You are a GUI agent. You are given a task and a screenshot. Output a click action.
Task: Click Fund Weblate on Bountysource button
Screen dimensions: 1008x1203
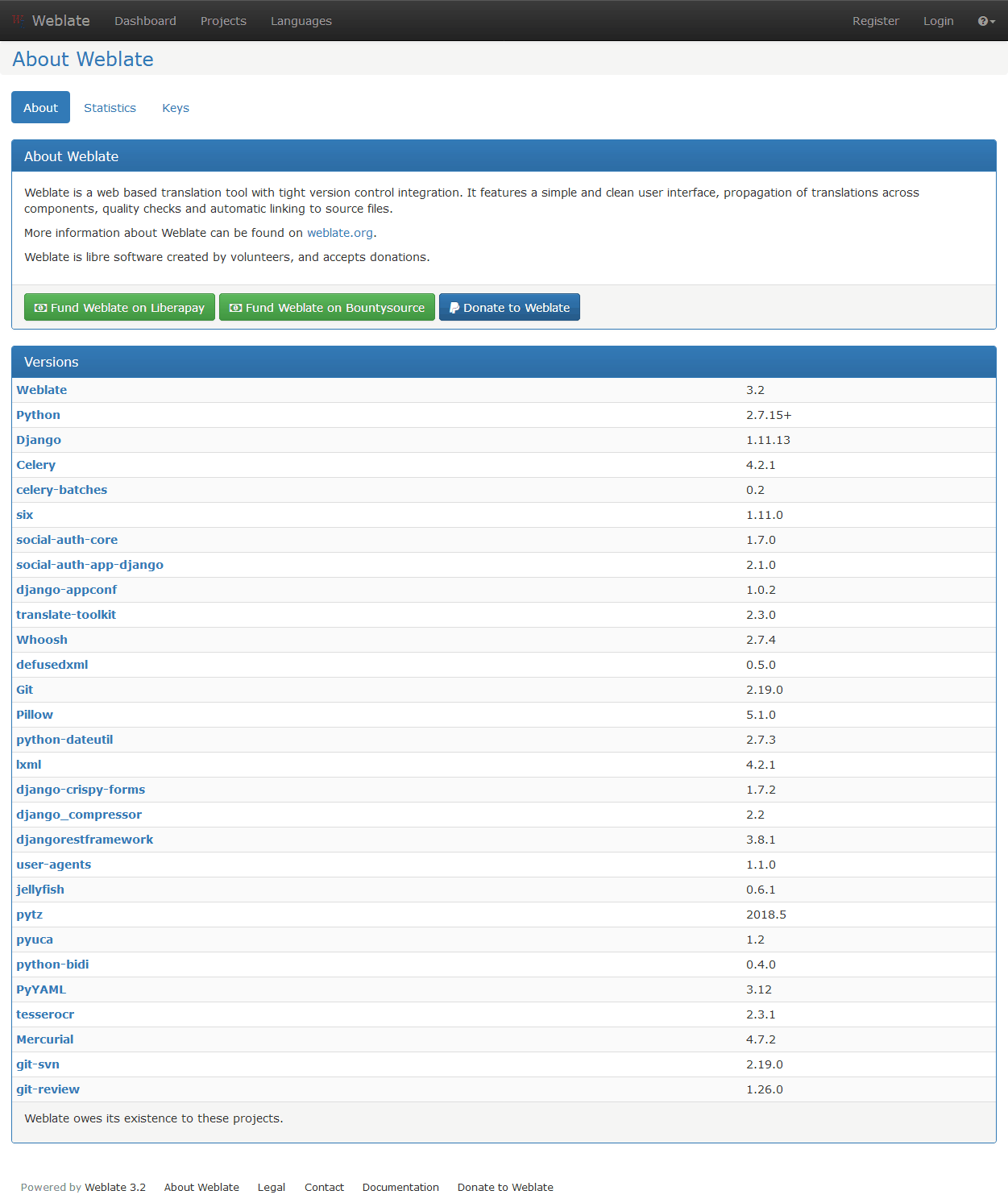pos(327,307)
